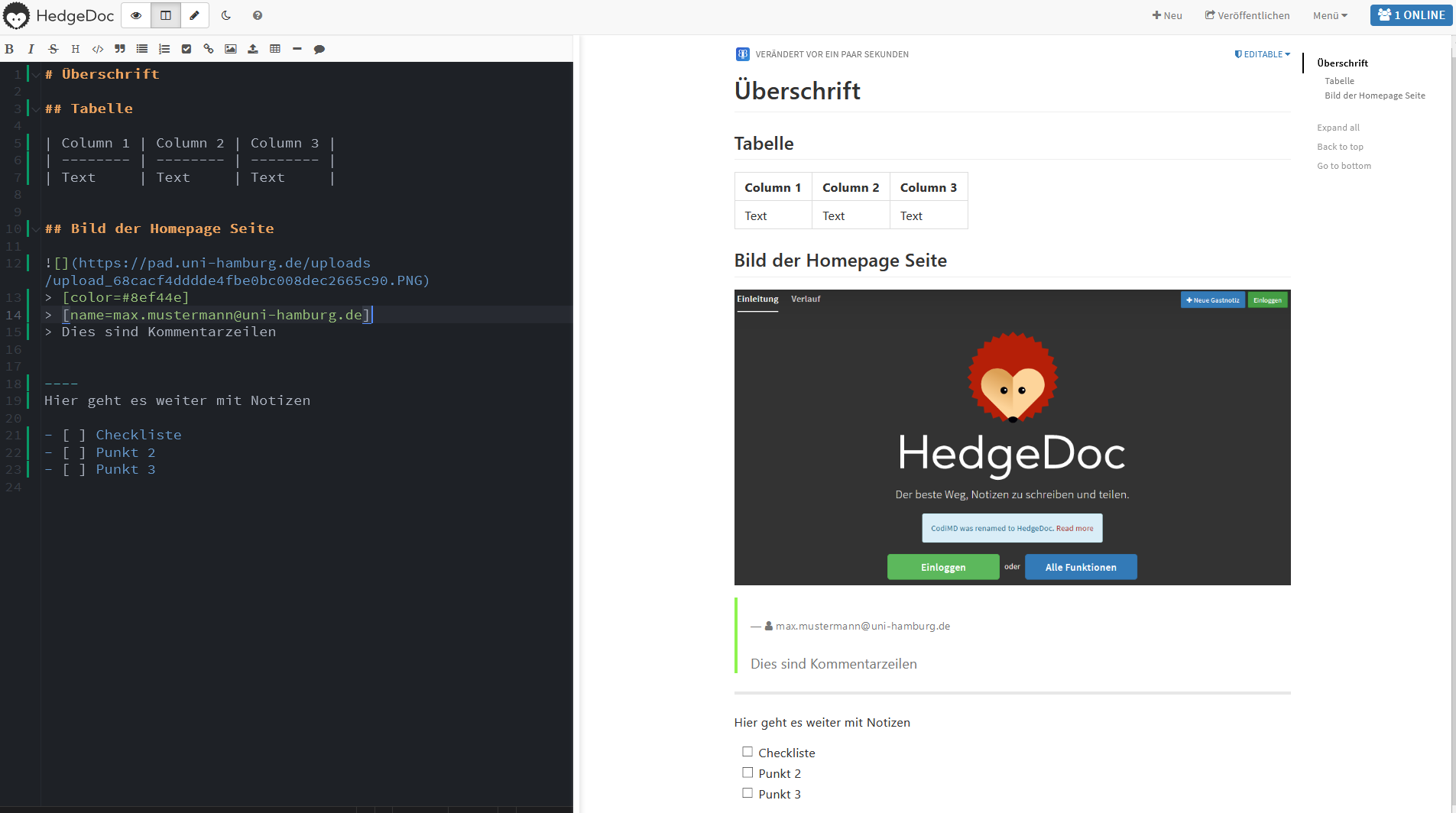1456x813 pixels.
Task: Jump to Bild der Homepage Seite in TOC
Action: 1375,96
